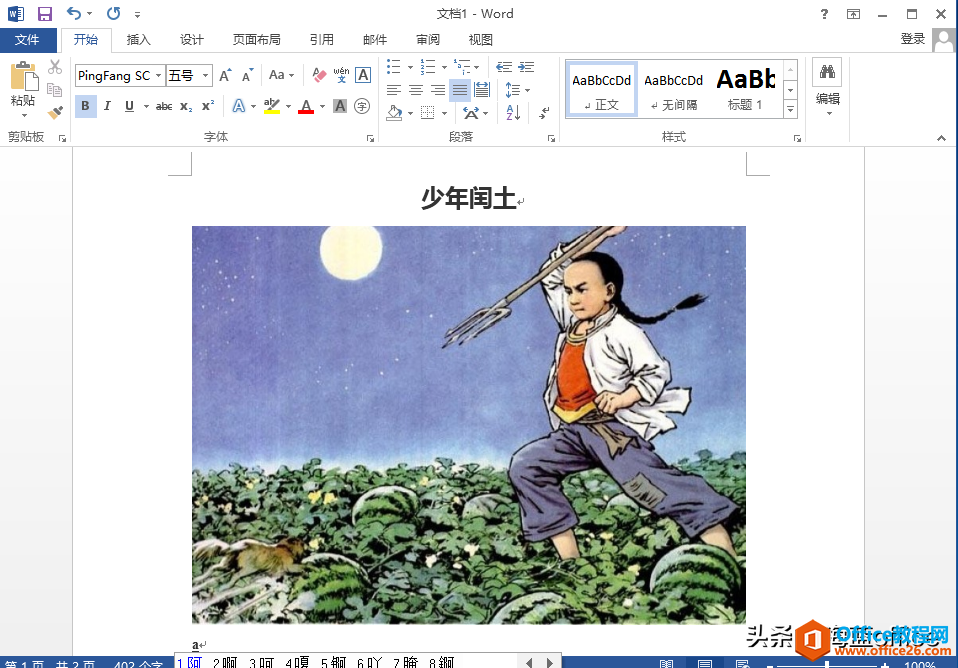Switch to the 视图 View tab

pyautogui.click(x=481, y=40)
